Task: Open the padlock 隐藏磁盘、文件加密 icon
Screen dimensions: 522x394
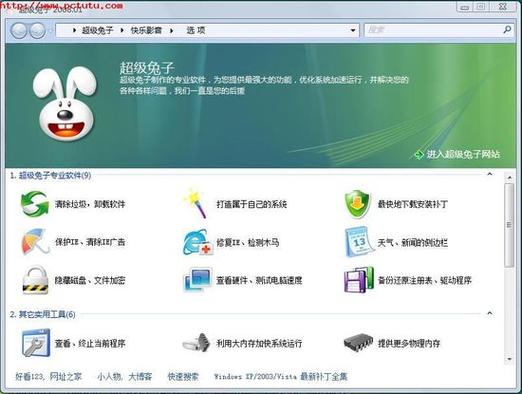Action: pos(35,280)
